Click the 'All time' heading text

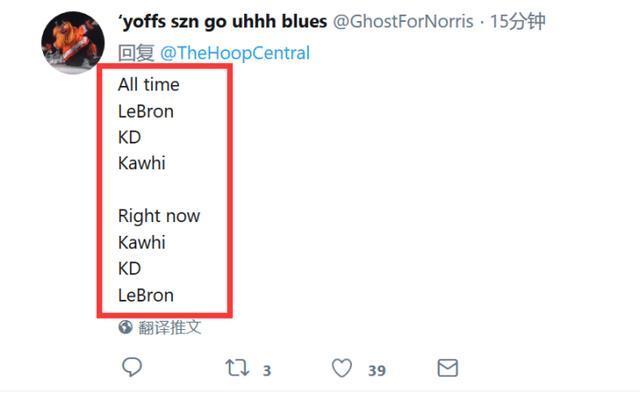[149, 84]
